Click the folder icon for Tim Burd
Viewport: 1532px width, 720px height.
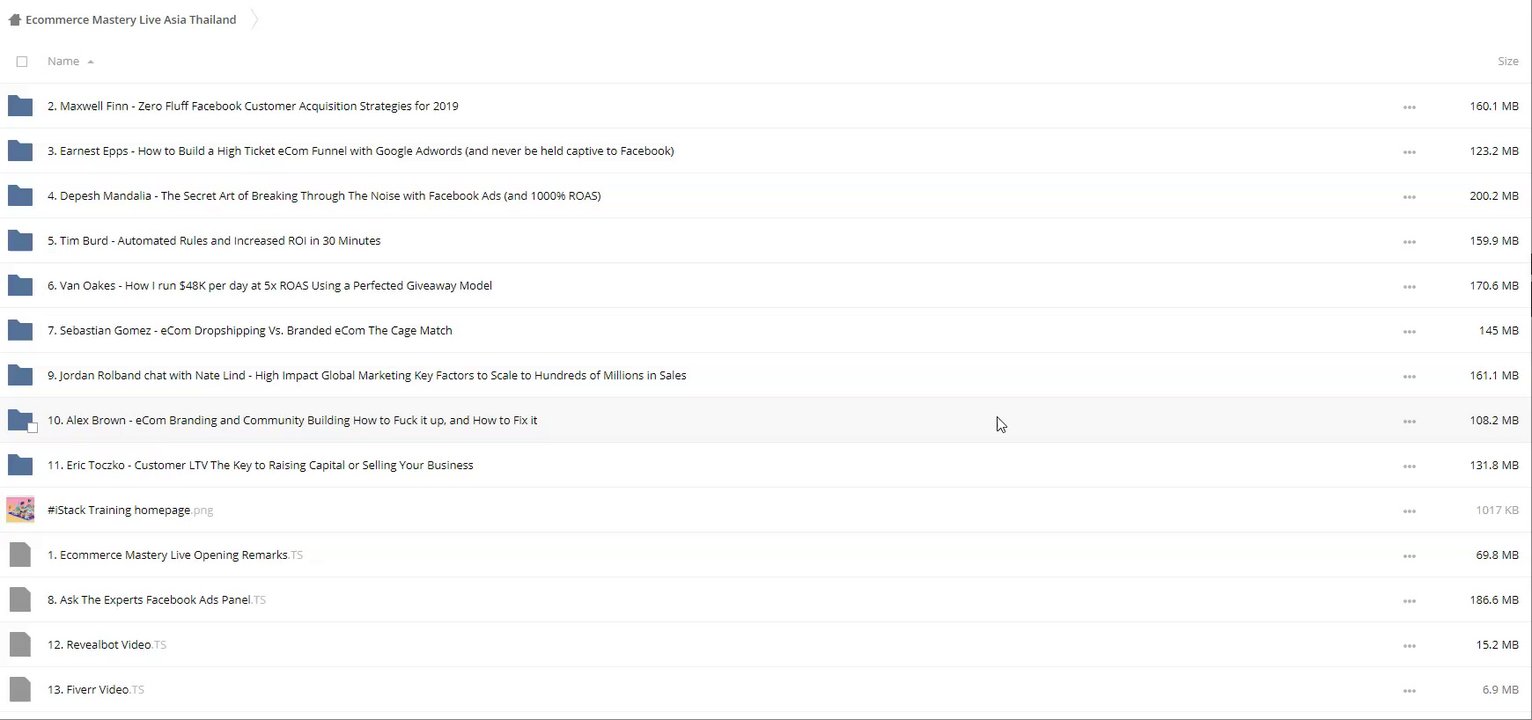(x=20, y=241)
